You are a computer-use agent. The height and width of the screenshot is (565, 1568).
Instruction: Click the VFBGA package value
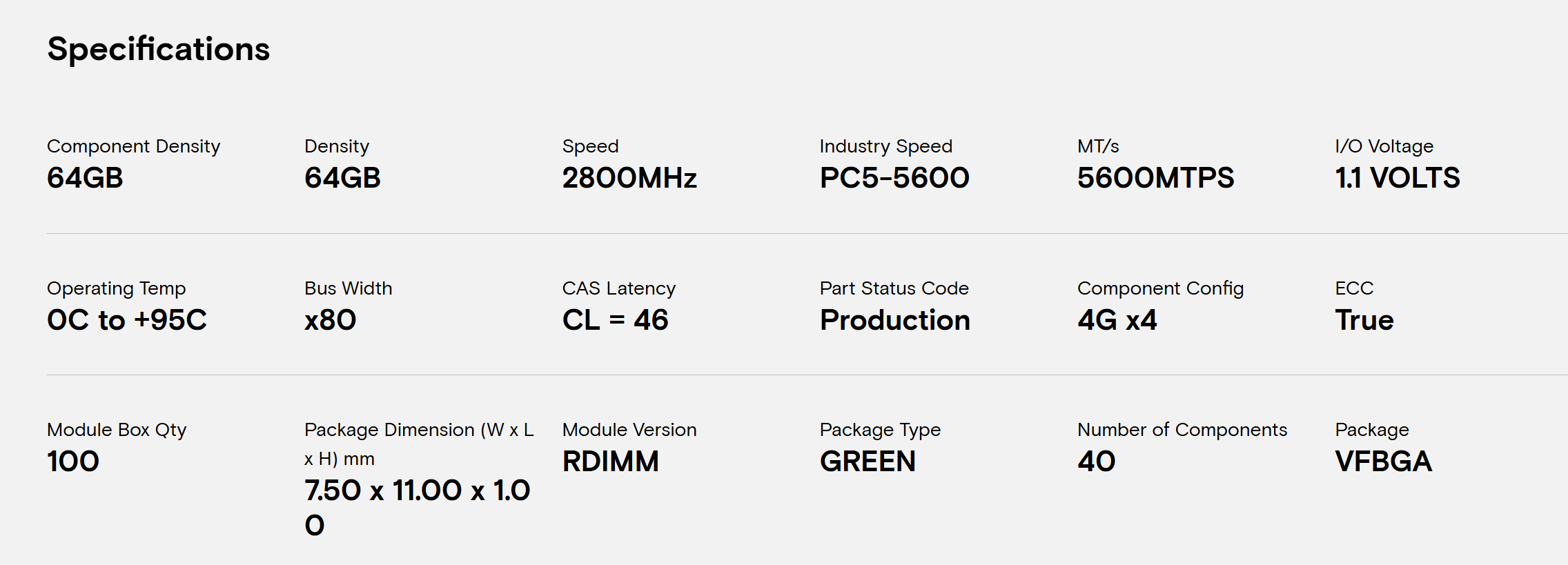click(x=1383, y=462)
